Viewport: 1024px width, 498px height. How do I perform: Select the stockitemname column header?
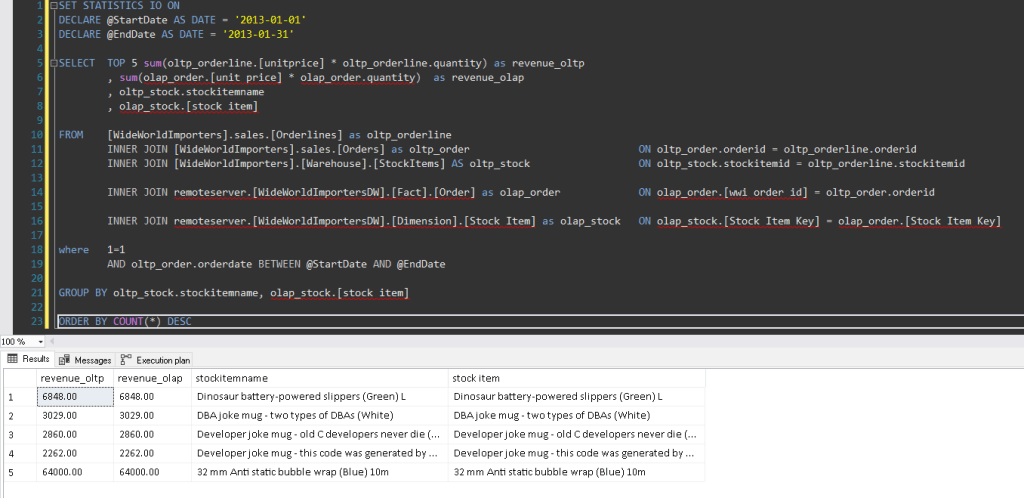(x=320, y=379)
